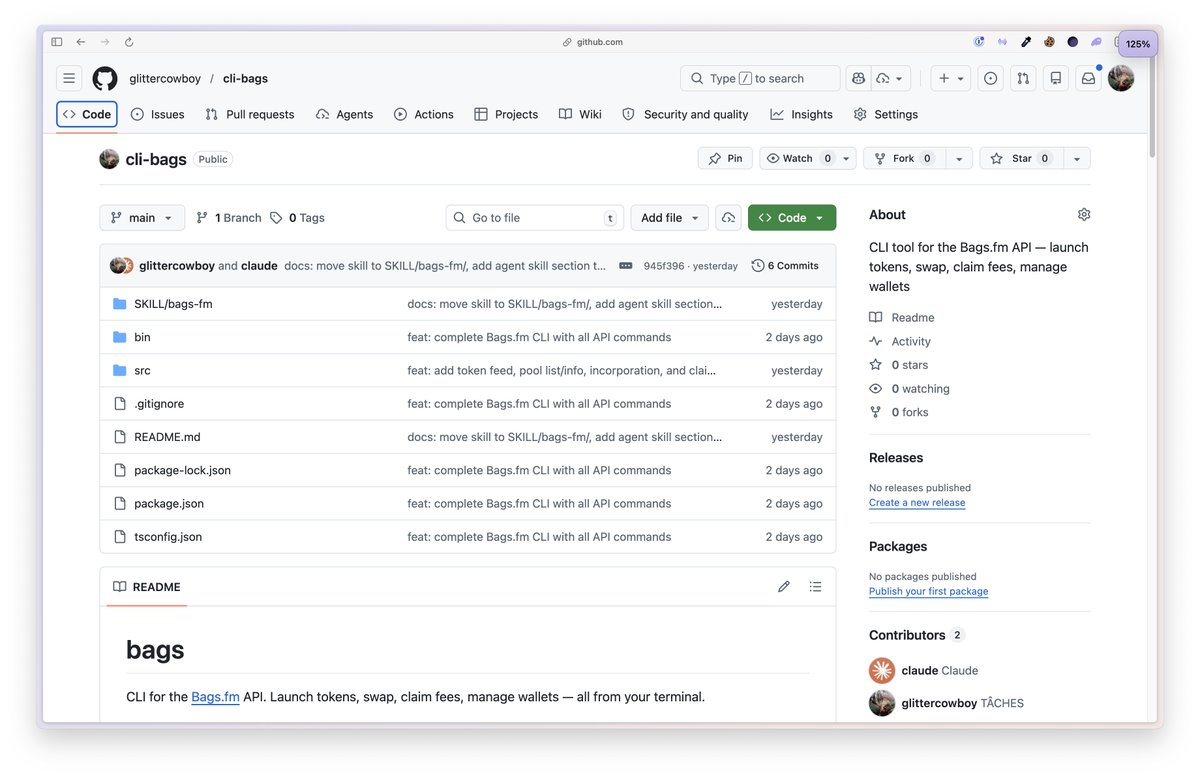Open the pull requests icon in header

pos(1022,78)
